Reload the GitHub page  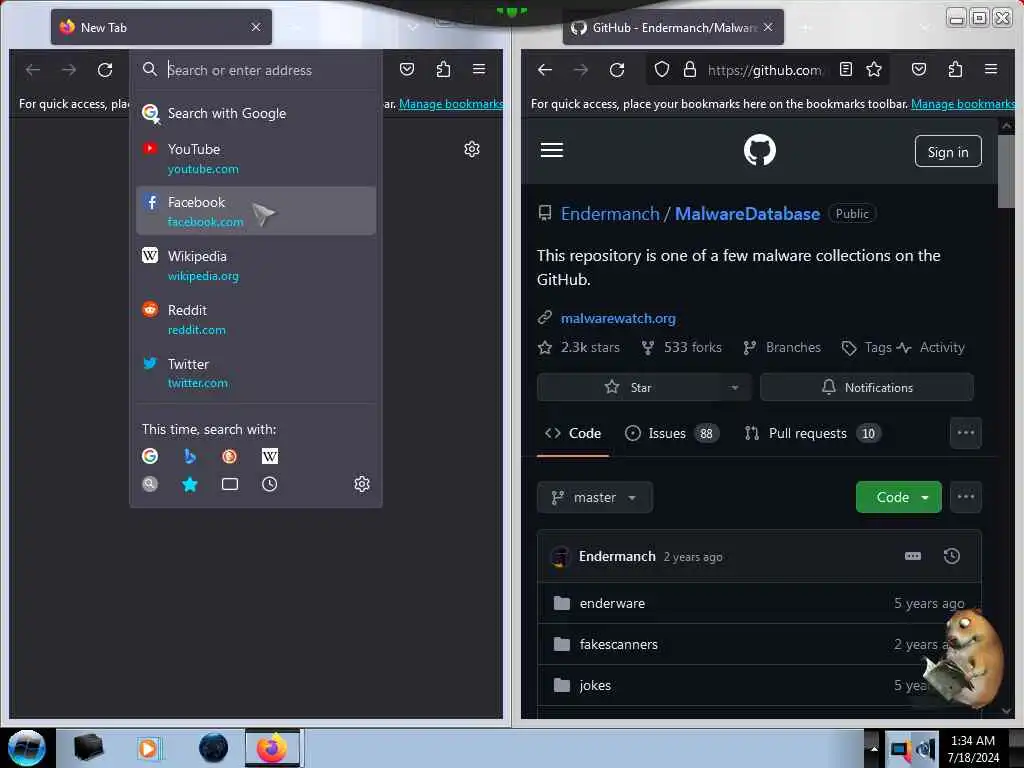[x=616, y=69]
